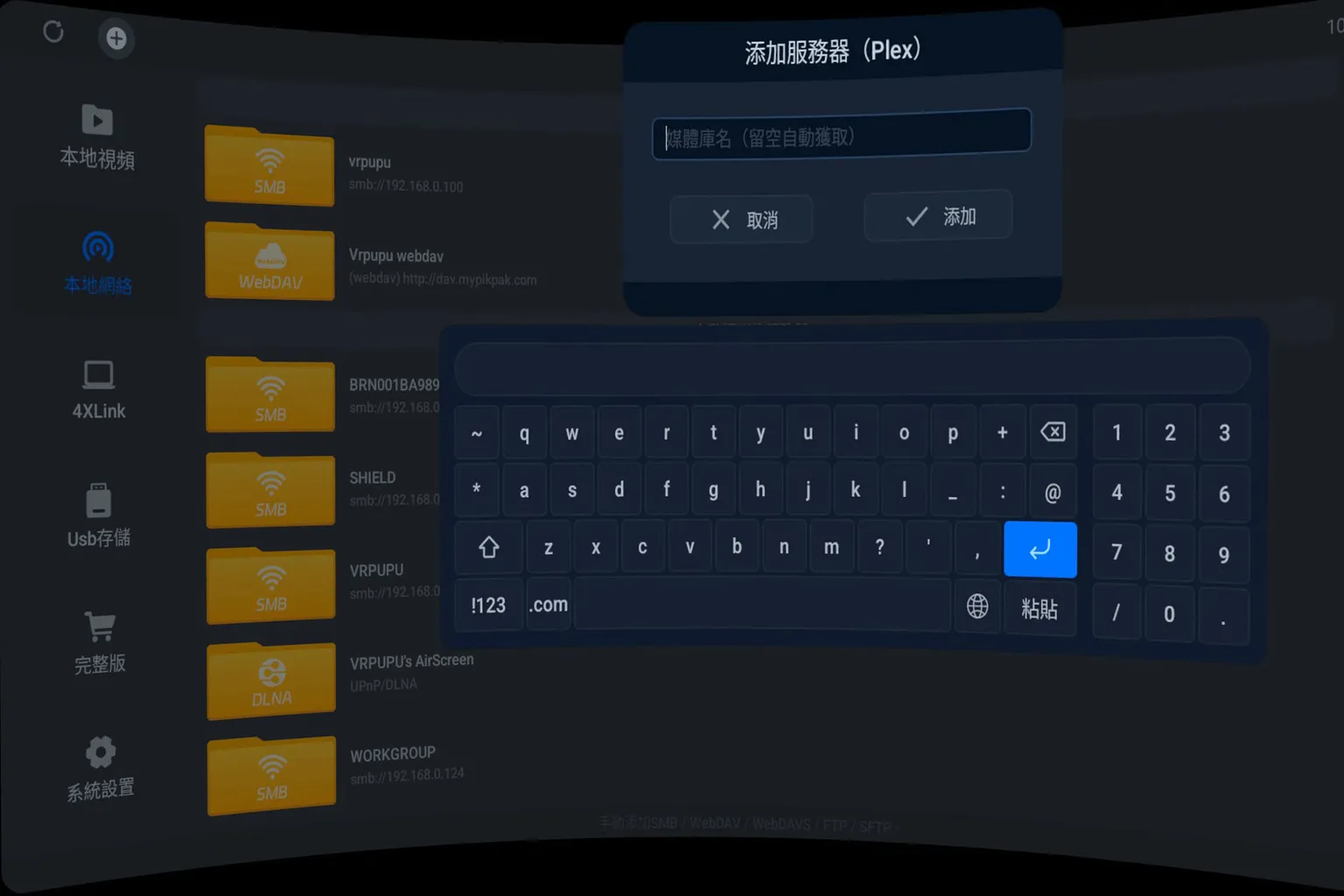Tap the @ key
The height and width of the screenshot is (896, 1344).
[1053, 493]
